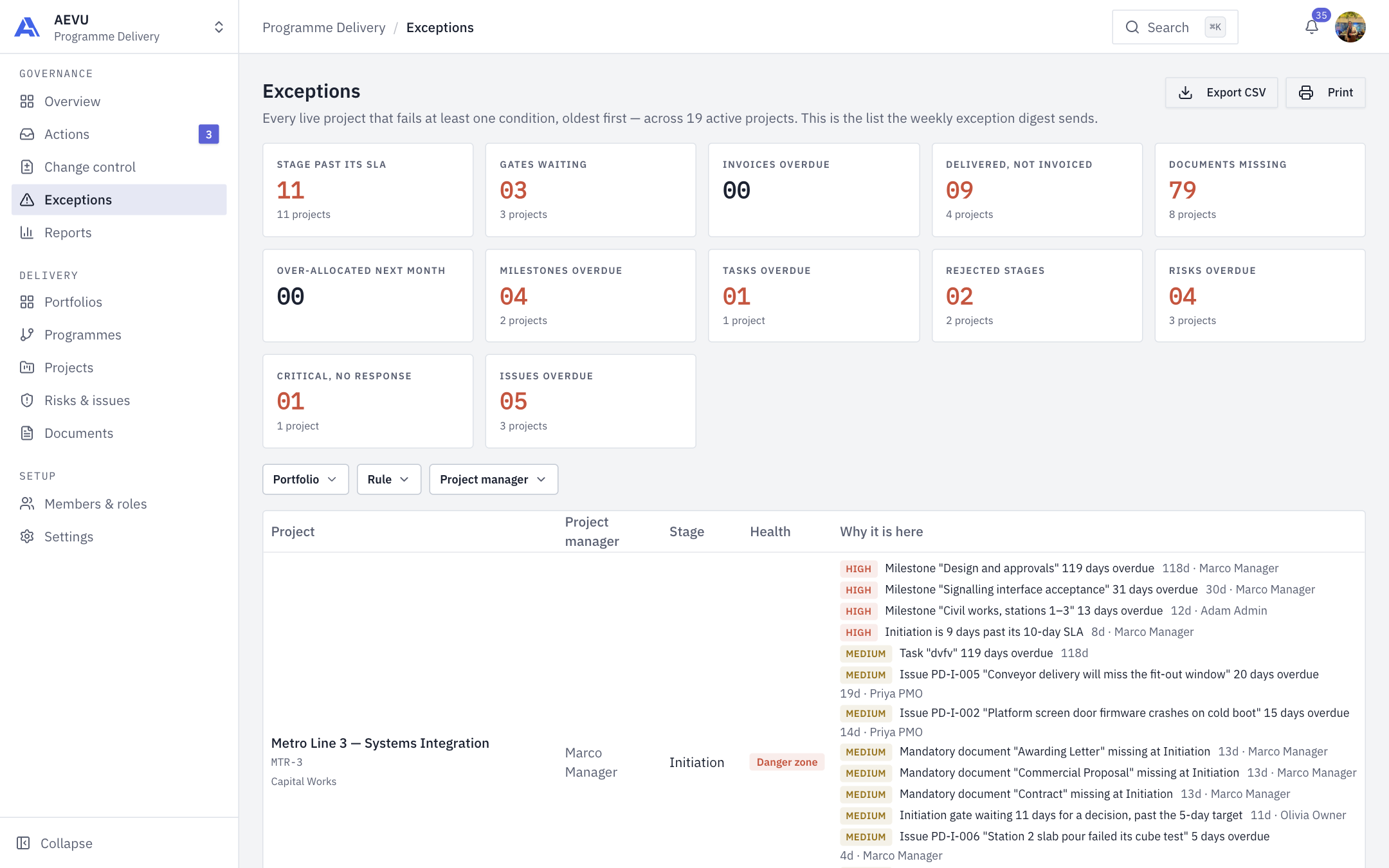Viewport: 1389px width, 868px height.
Task: Open the workspace switcher chevrons
Action: (x=219, y=27)
